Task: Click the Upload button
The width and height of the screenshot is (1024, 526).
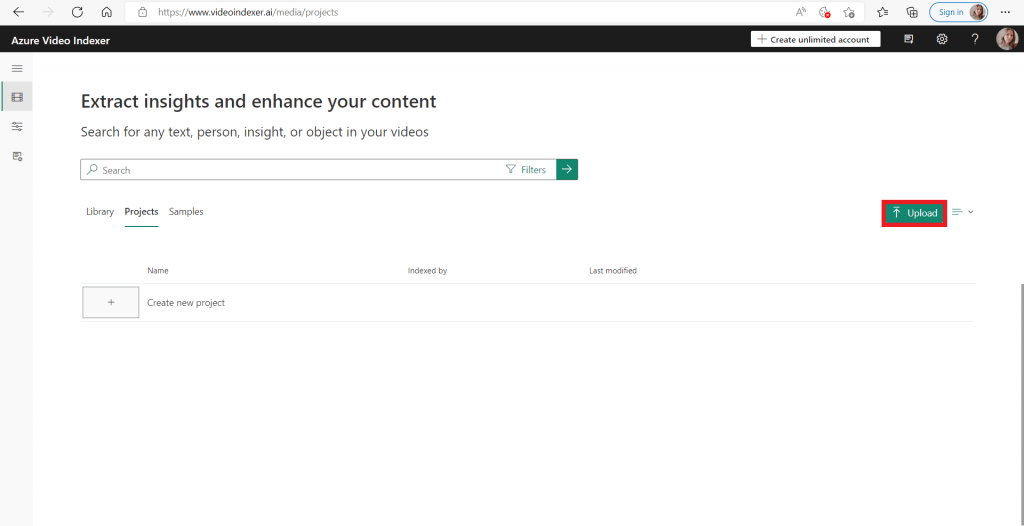Action: coord(914,213)
